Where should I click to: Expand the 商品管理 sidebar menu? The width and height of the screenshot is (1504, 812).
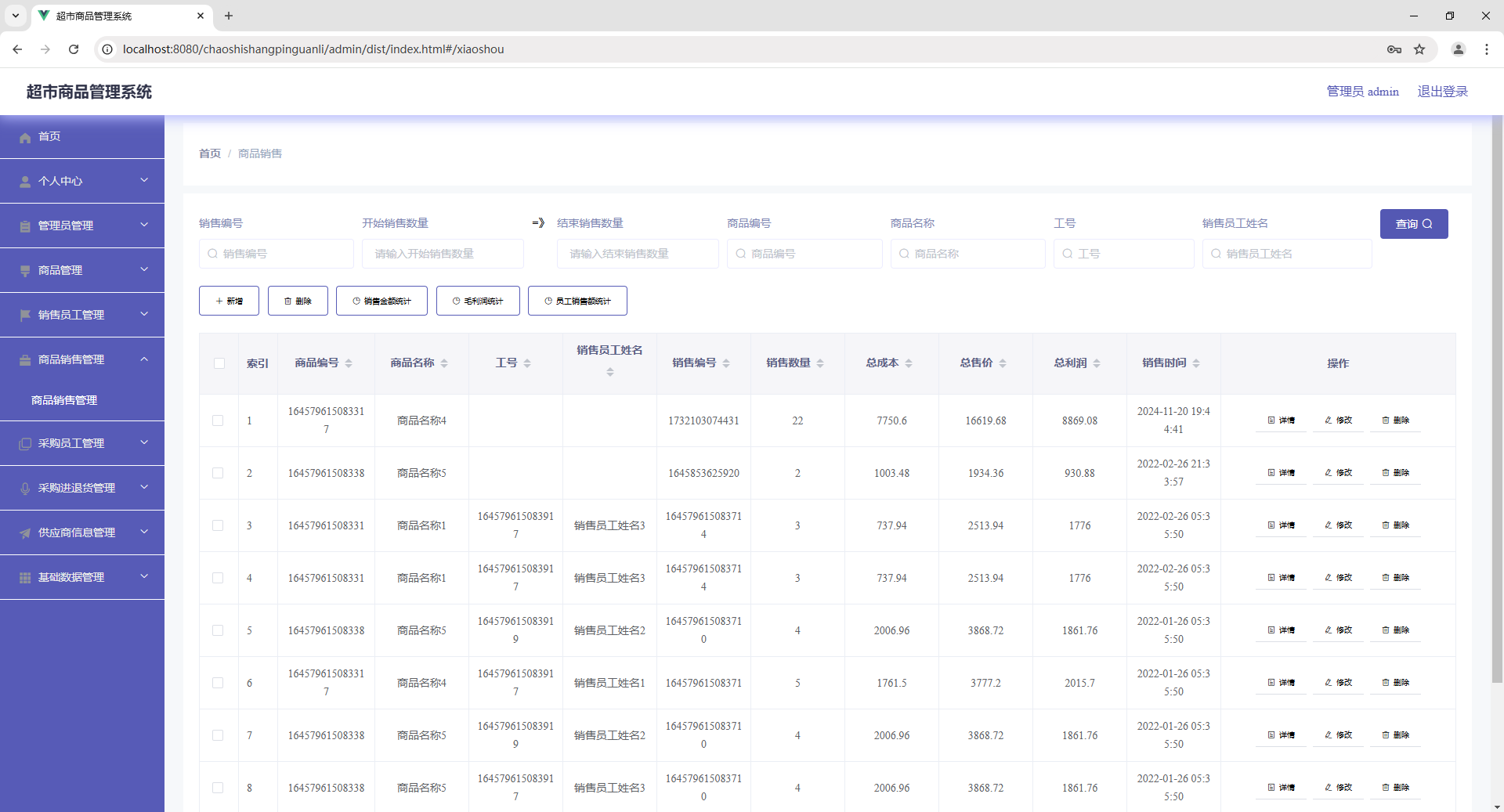[x=82, y=270]
